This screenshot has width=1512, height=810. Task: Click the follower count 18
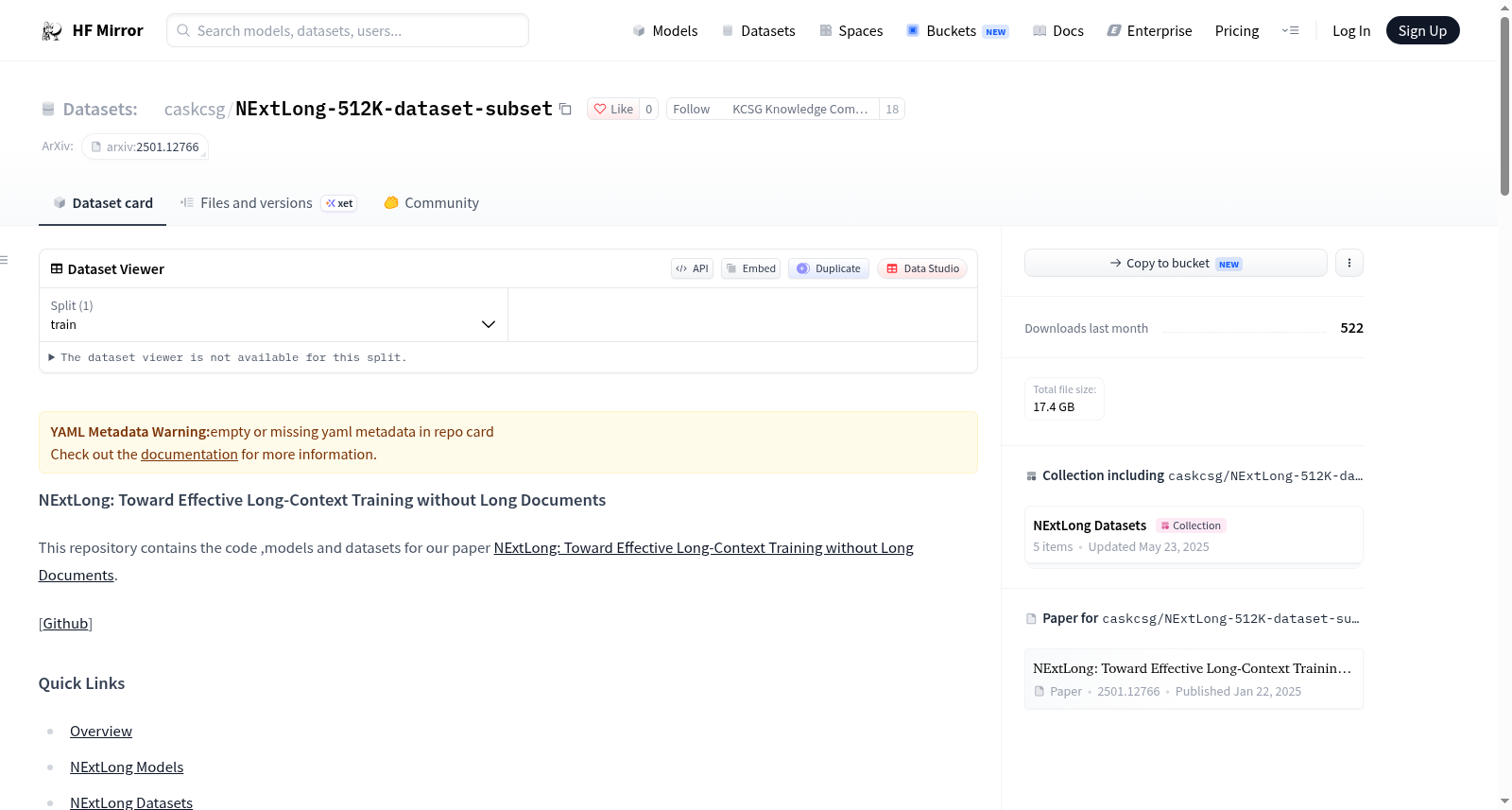(x=892, y=109)
